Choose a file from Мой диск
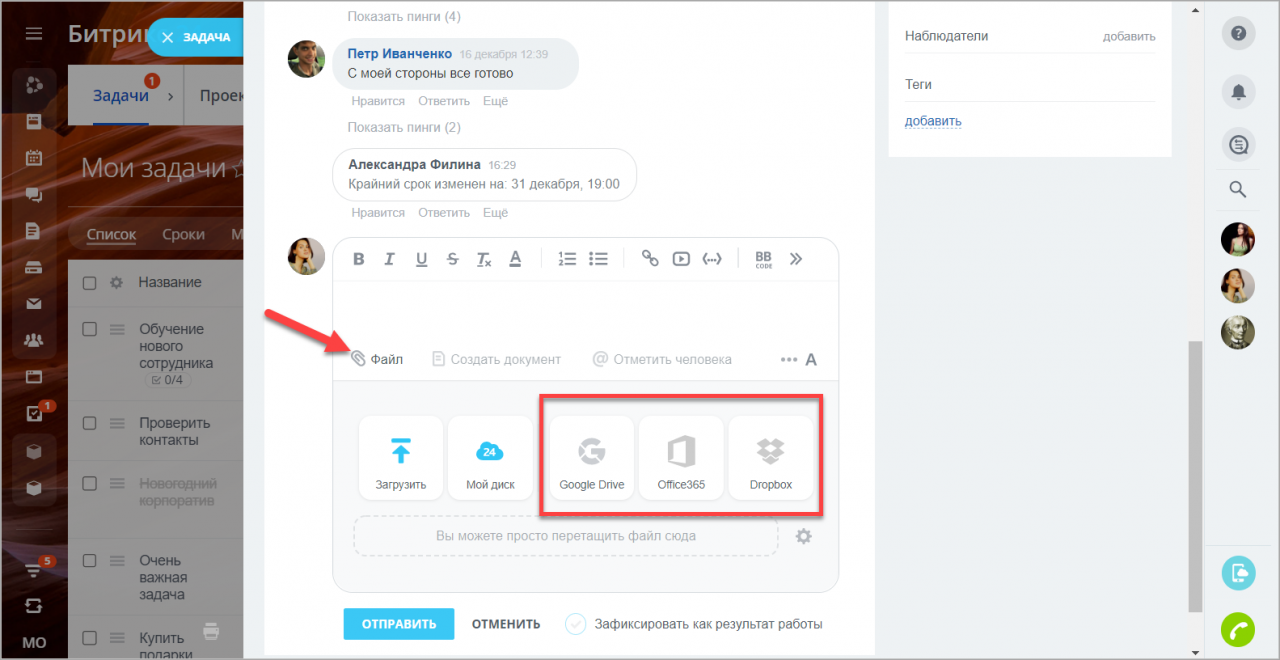Viewport: 1280px width, 660px height. [x=490, y=458]
